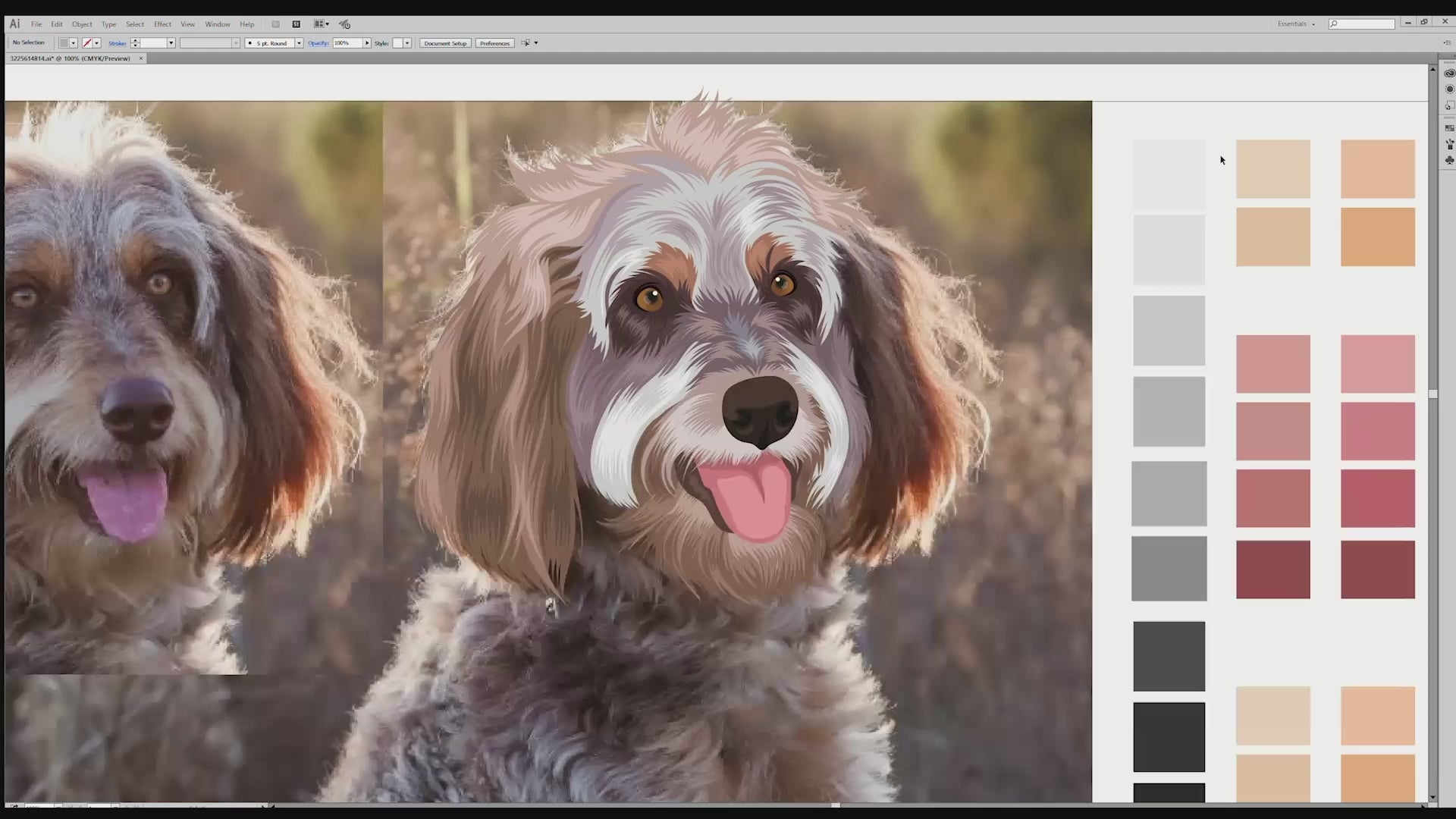
Task: Open the Swatches panel icon
Action: [1449, 128]
